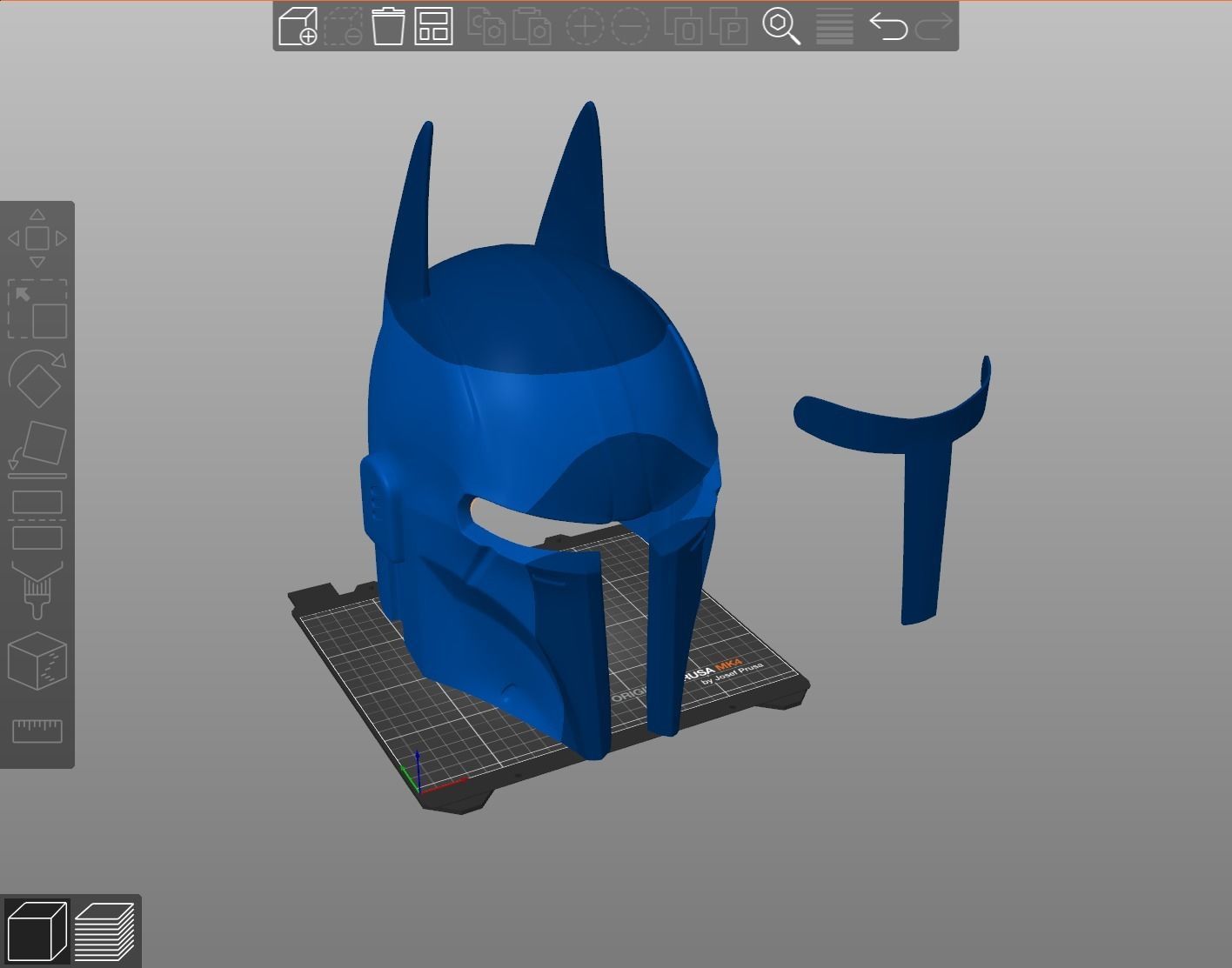Open the Search magnifier tool
Image resolution: width=1232 pixels, height=968 pixels.
click(781, 26)
